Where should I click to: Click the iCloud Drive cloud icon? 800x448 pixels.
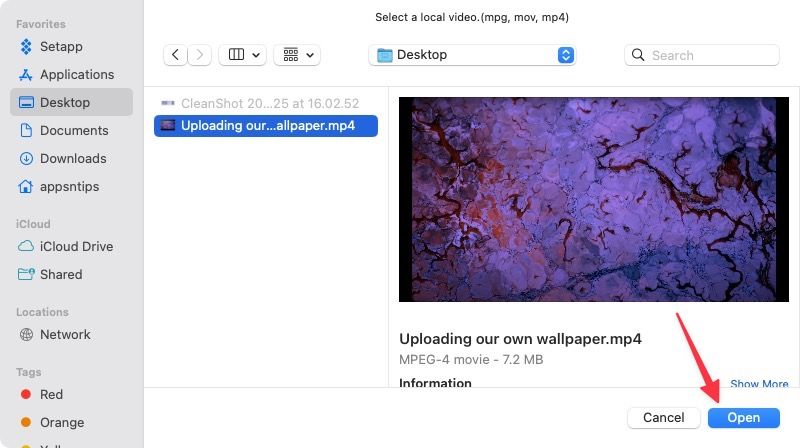tap(26, 246)
